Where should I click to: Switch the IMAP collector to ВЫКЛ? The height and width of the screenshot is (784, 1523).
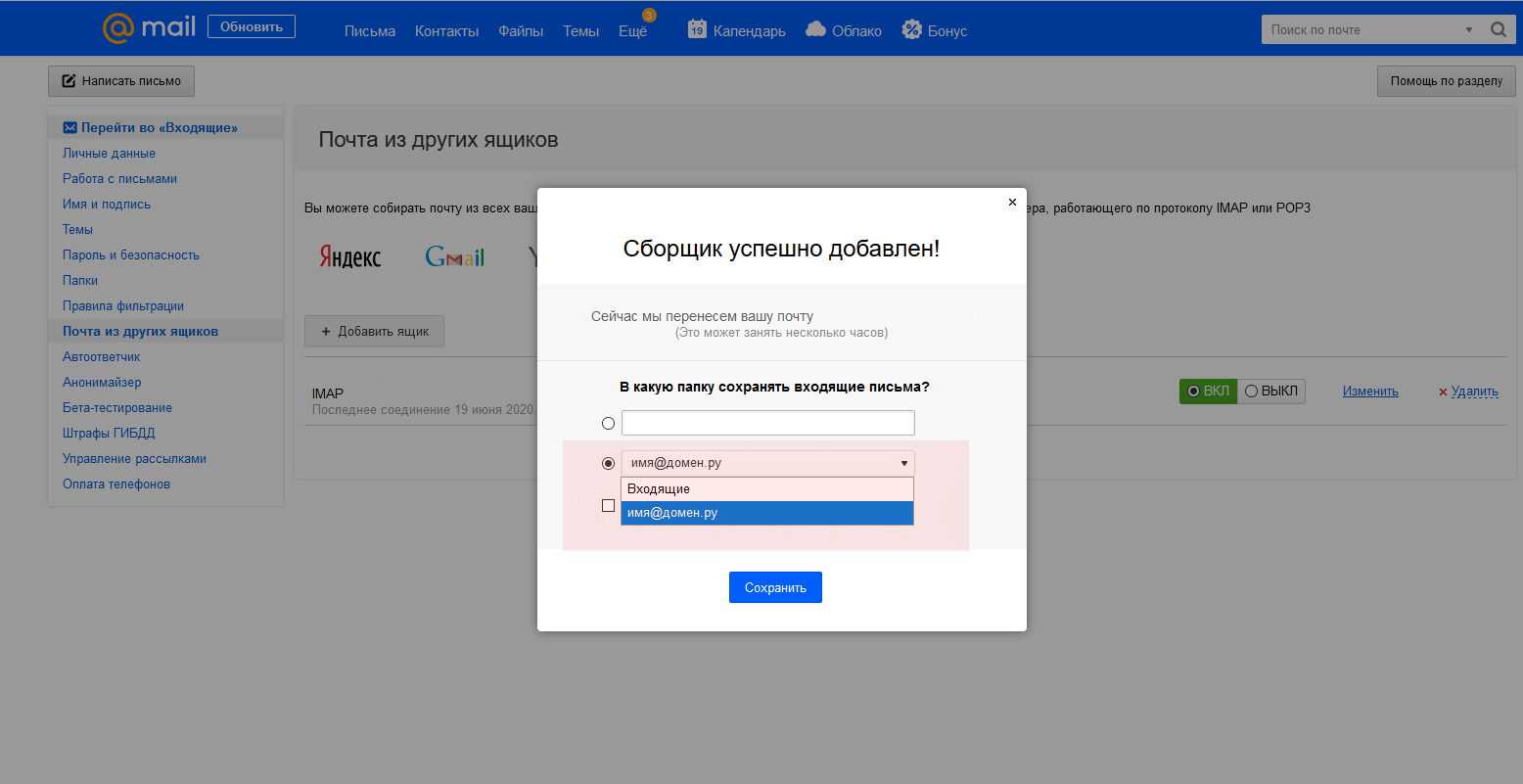click(1270, 392)
